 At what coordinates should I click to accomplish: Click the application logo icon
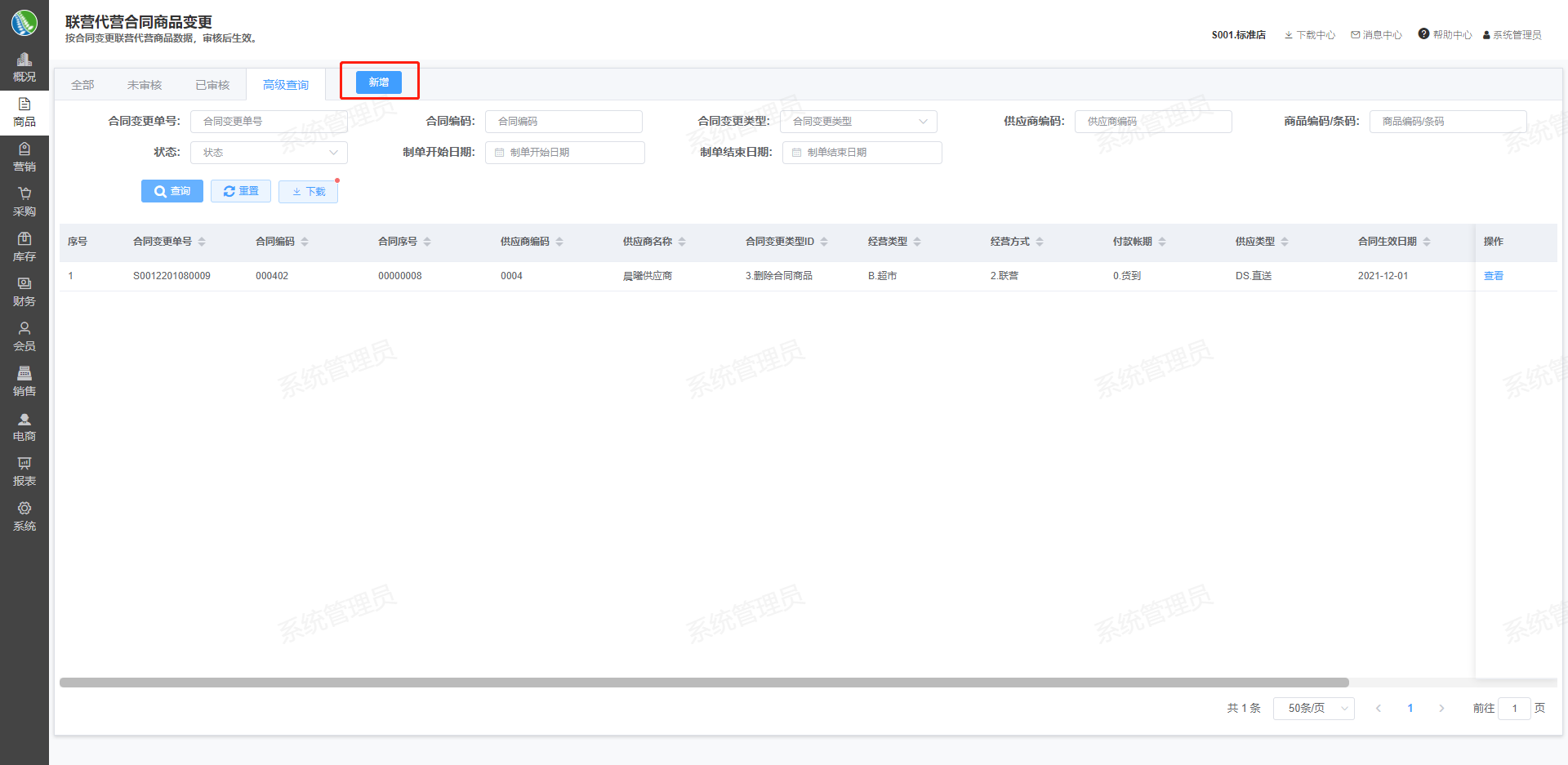point(24,22)
